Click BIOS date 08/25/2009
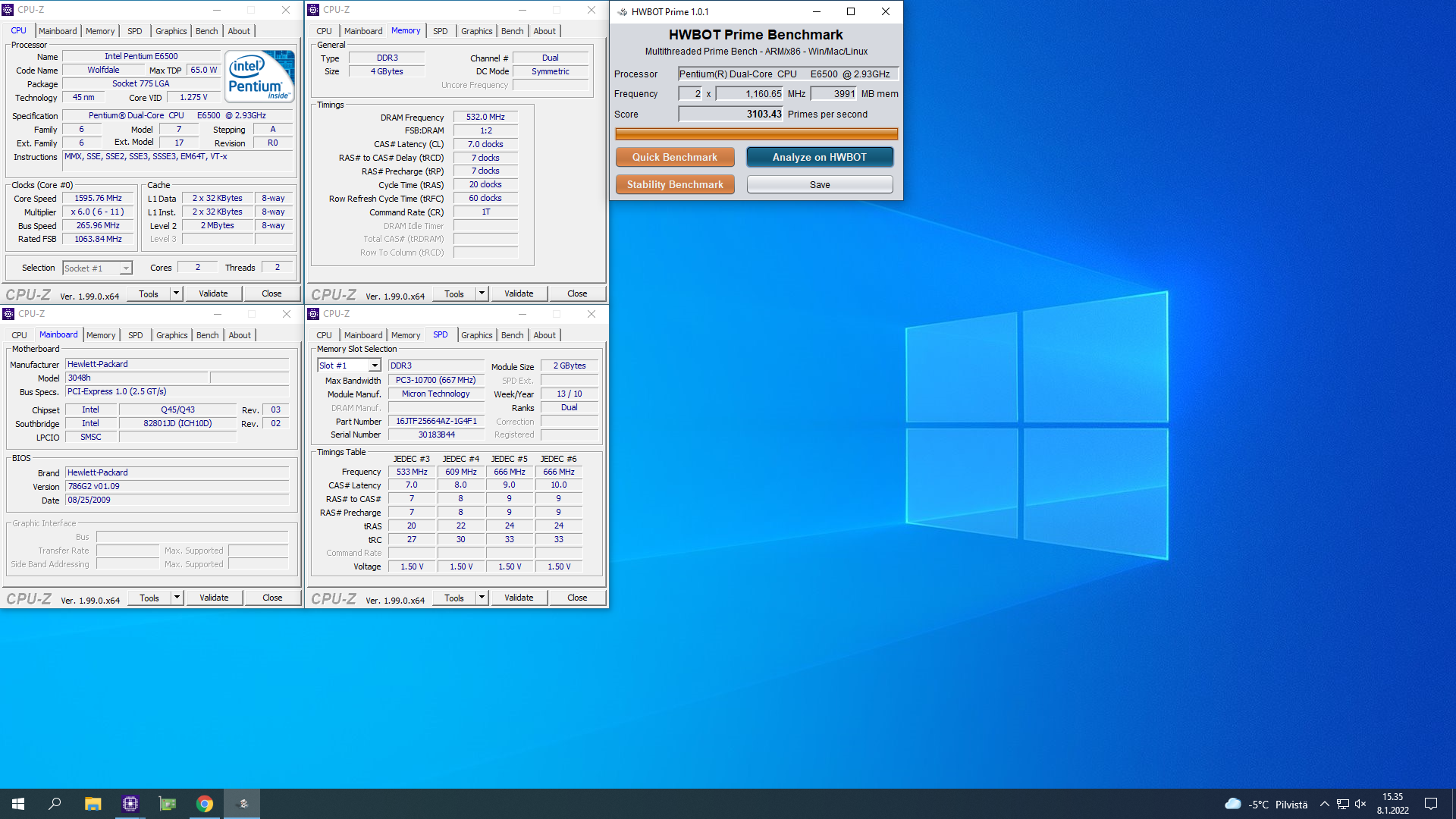1456x819 pixels. coord(177,500)
